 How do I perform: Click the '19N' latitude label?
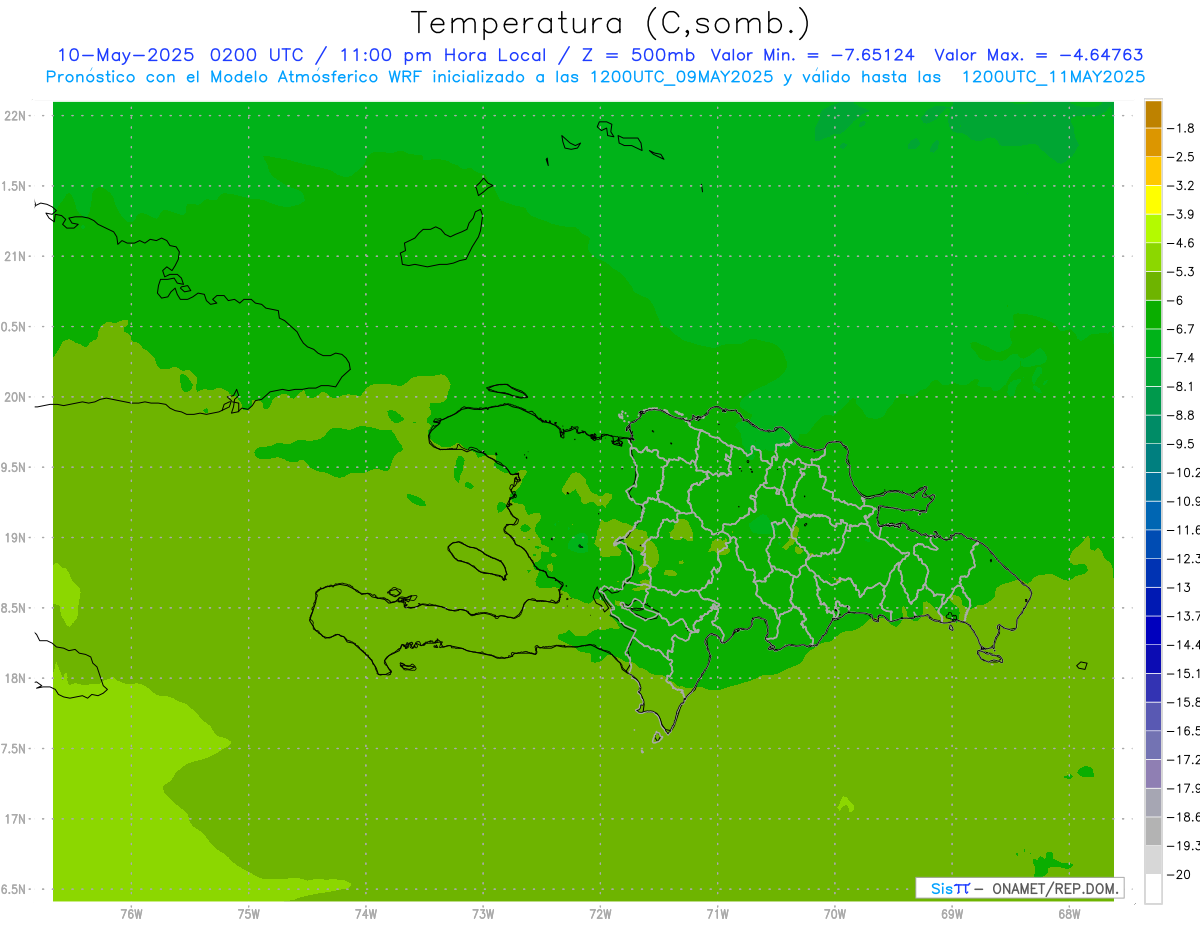pos(15,538)
